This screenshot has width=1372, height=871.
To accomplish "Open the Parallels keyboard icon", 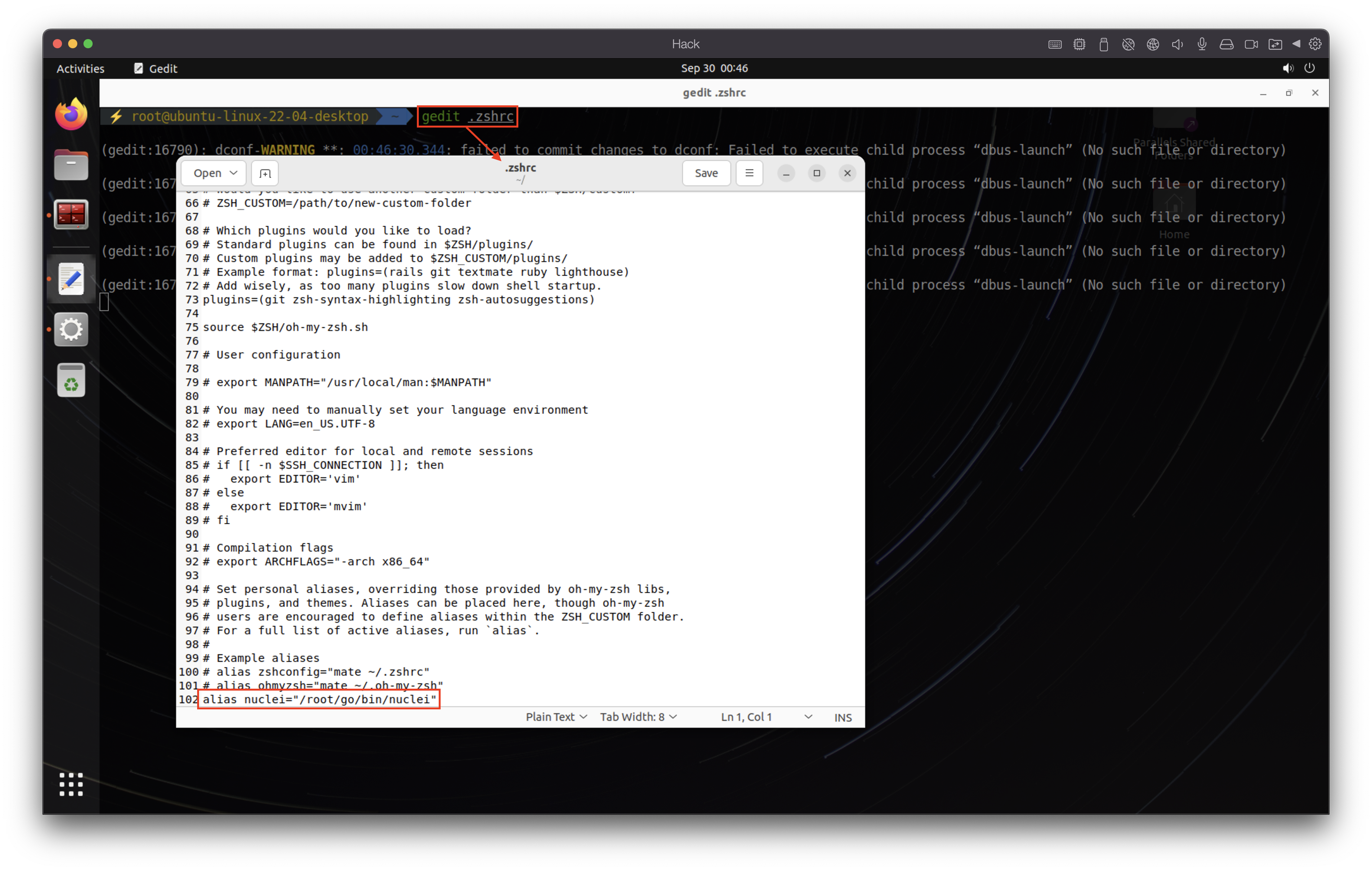I will (x=1055, y=44).
